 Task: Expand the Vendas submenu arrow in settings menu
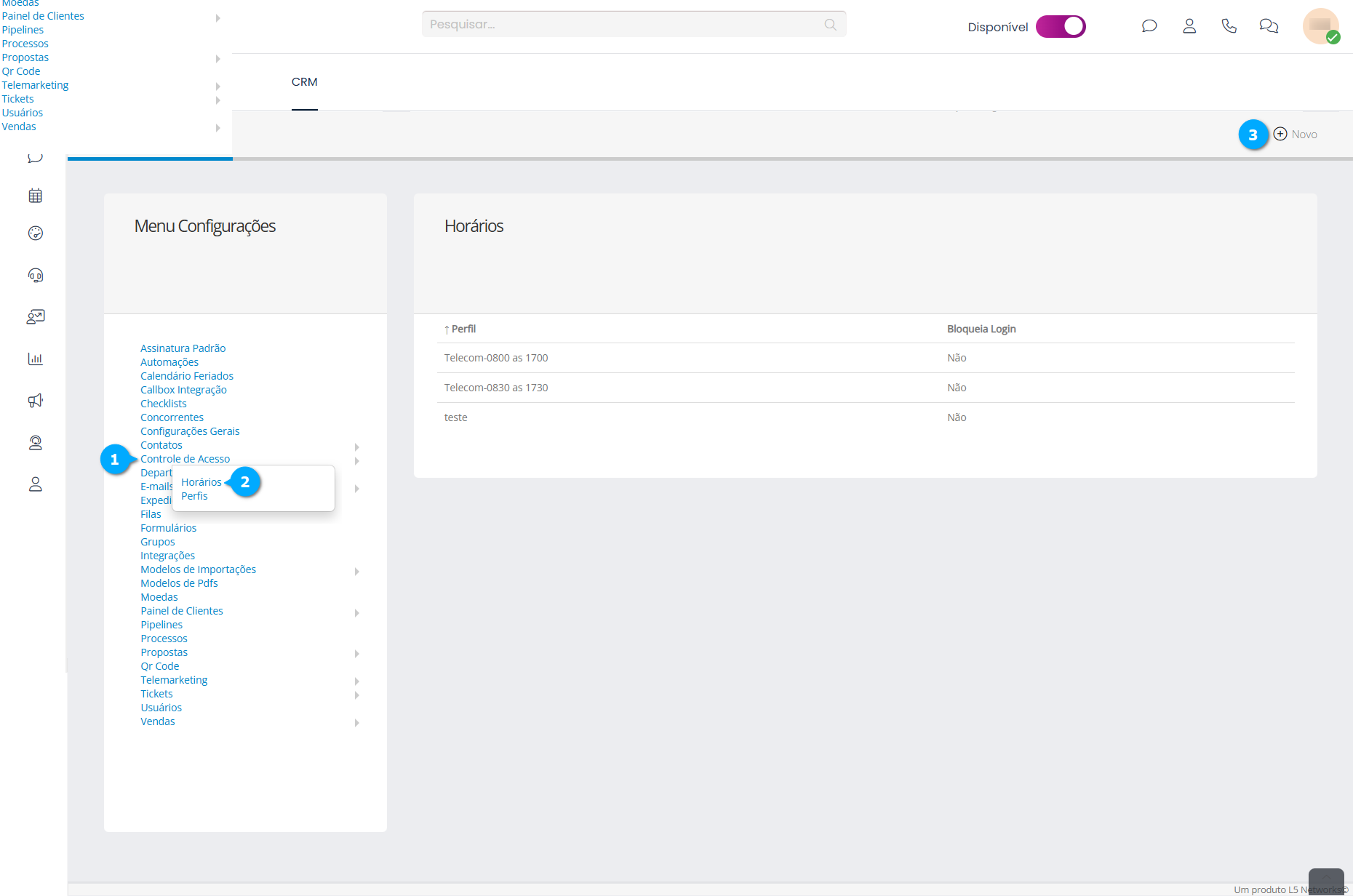tap(357, 723)
